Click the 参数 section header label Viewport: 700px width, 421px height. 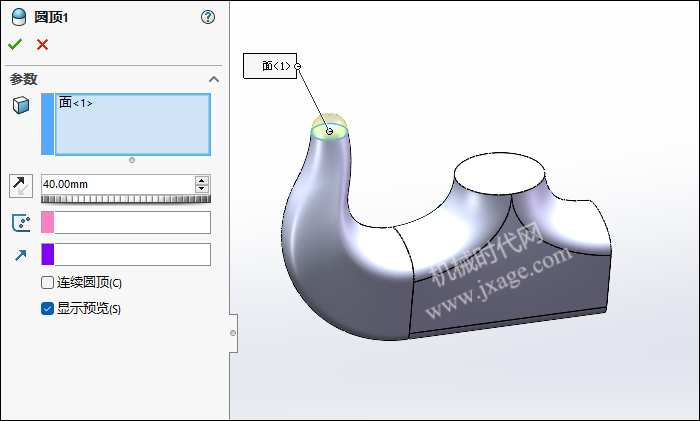click(x=24, y=79)
